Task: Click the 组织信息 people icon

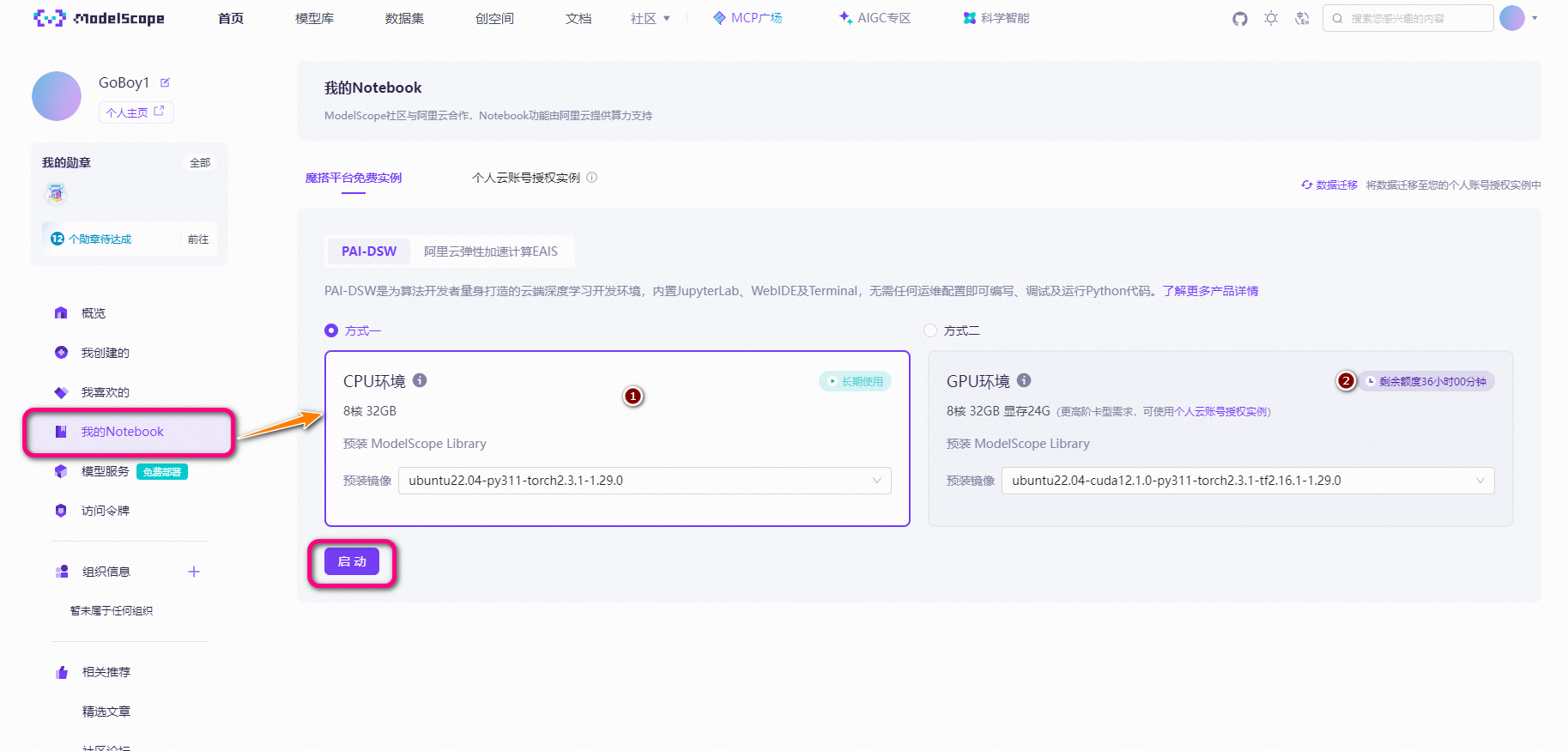Action: 62,572
